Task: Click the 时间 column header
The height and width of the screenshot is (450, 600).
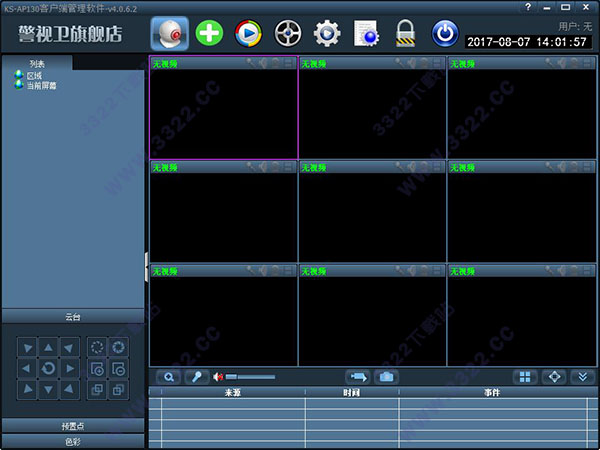Action: click(351, 393)
